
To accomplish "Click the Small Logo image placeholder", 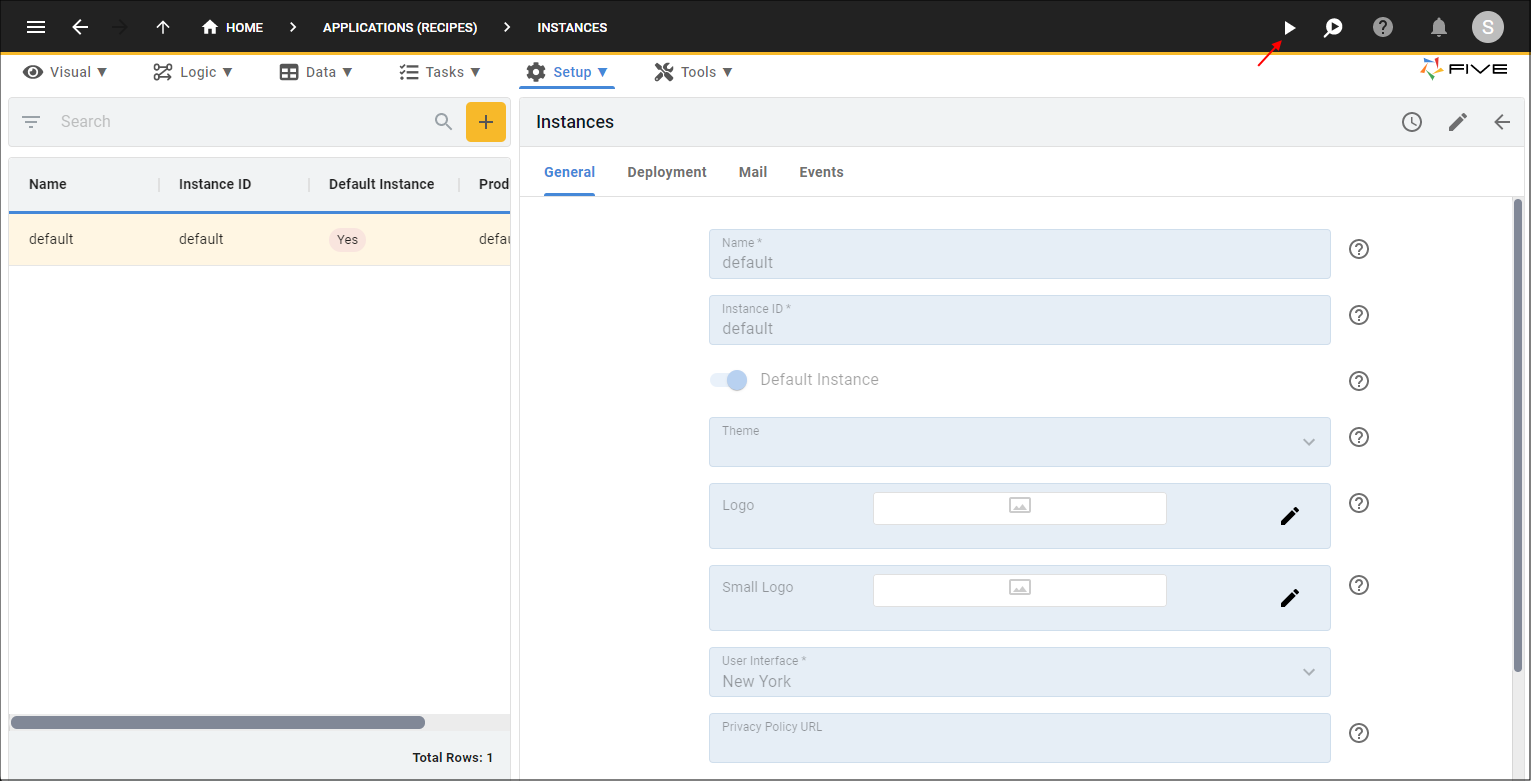I will [1020, 590].
